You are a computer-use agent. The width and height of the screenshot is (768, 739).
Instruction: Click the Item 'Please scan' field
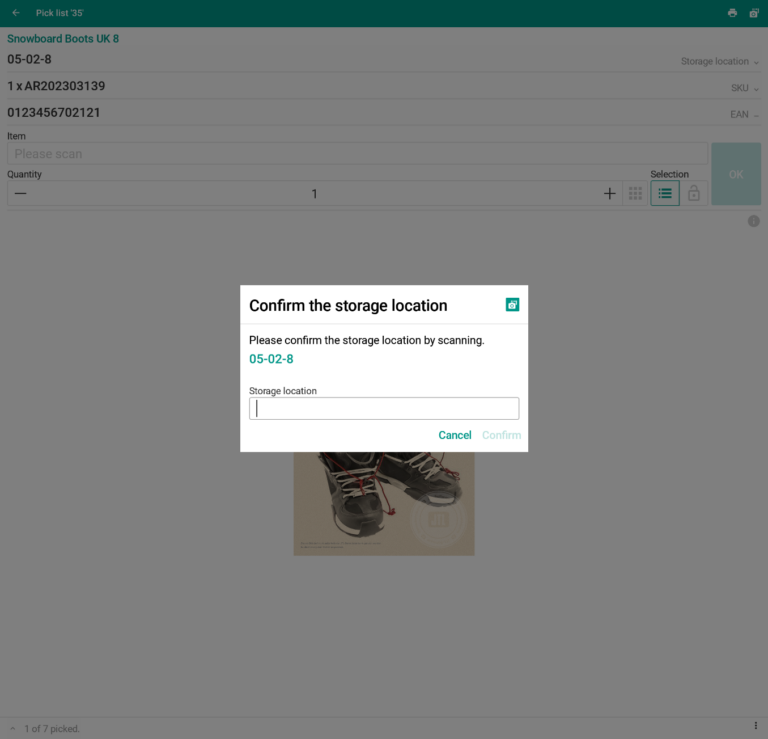356,154
